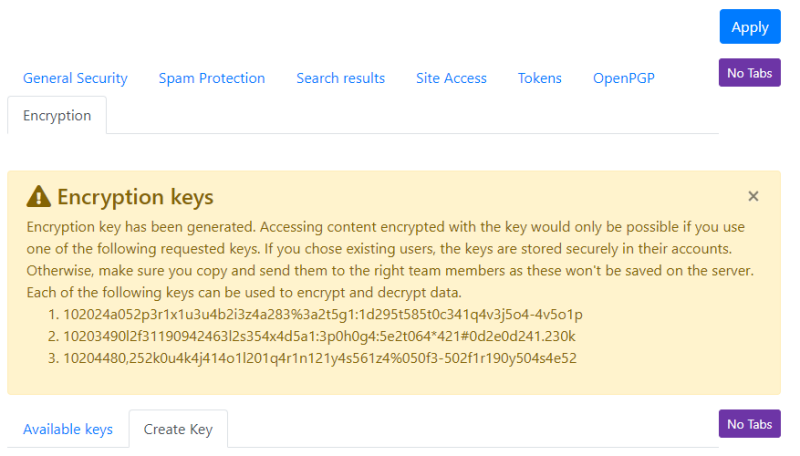Screen dimensions: 800x456
Task: Select the Create Key tab
Action: 178,429
